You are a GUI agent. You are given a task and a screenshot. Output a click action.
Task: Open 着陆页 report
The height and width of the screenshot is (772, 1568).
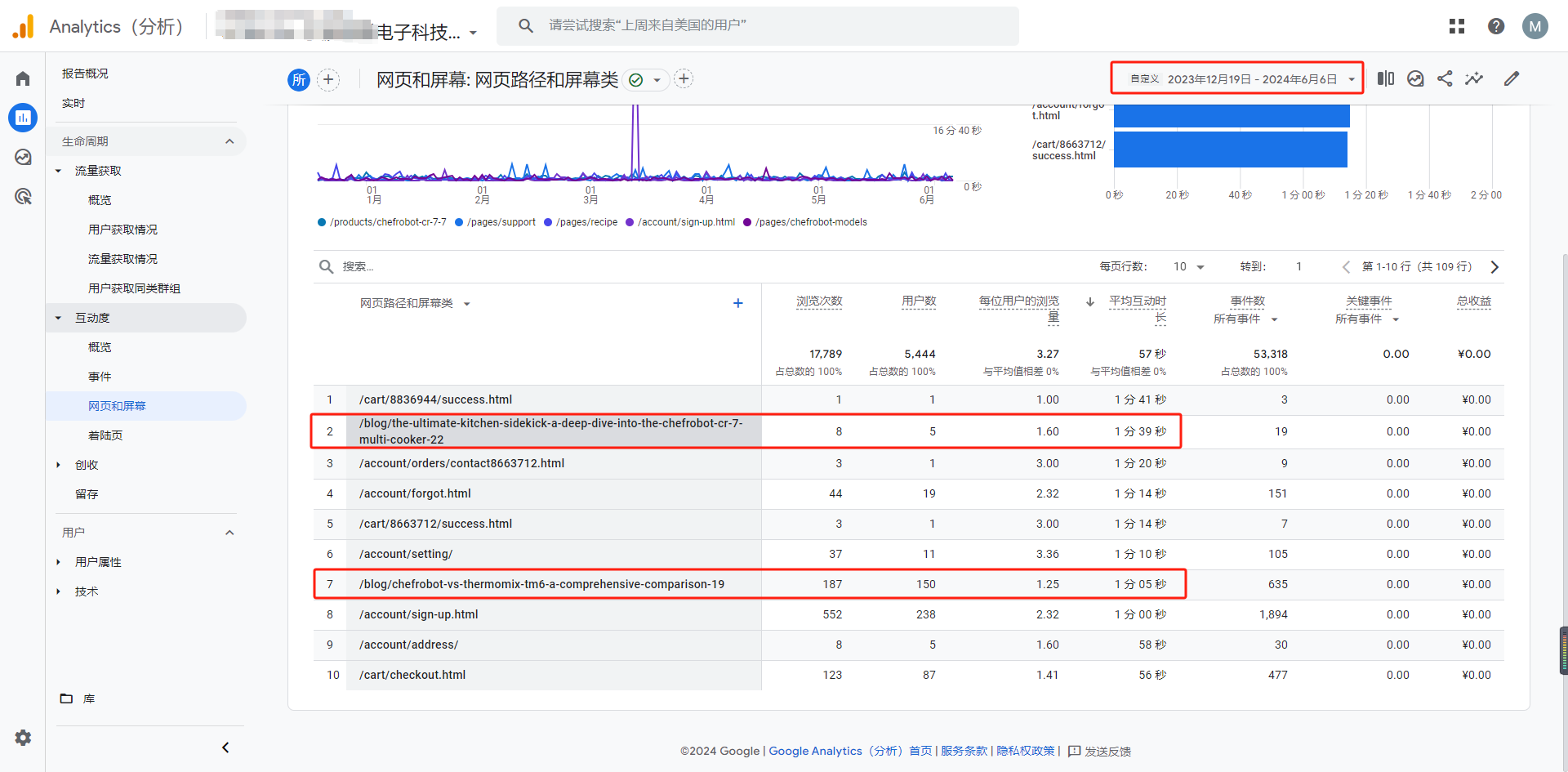105,435
